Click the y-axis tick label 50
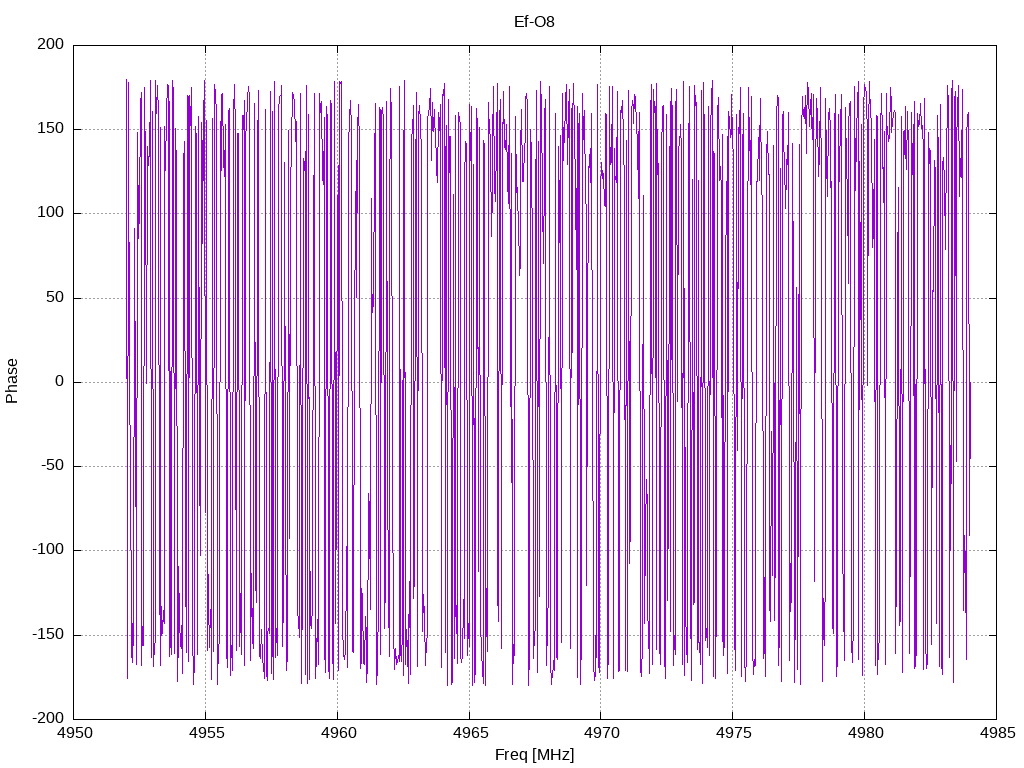 [56, 297]
